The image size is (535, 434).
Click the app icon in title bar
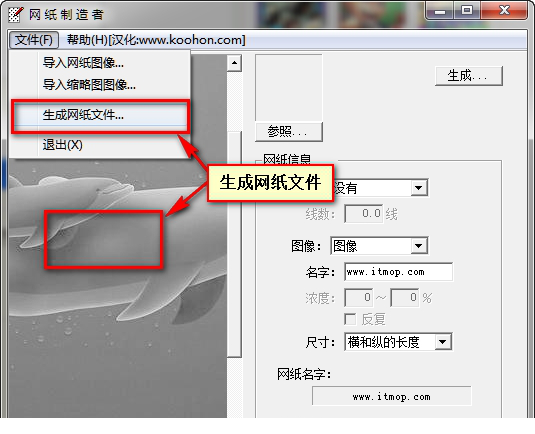pos(15,14)
